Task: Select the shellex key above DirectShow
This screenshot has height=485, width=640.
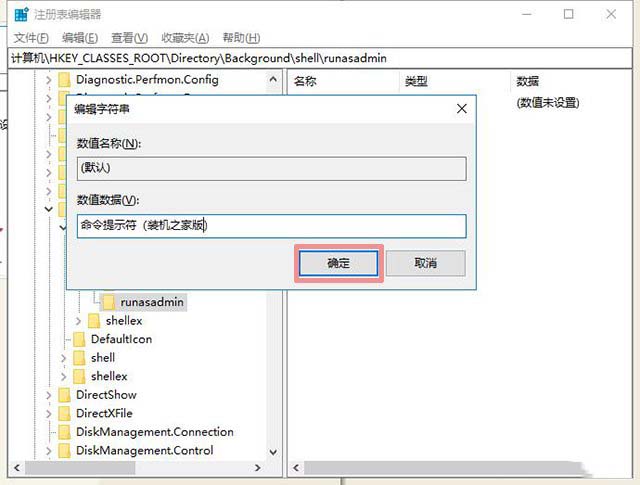Action: pyautogui.click(x=109, y=376)
